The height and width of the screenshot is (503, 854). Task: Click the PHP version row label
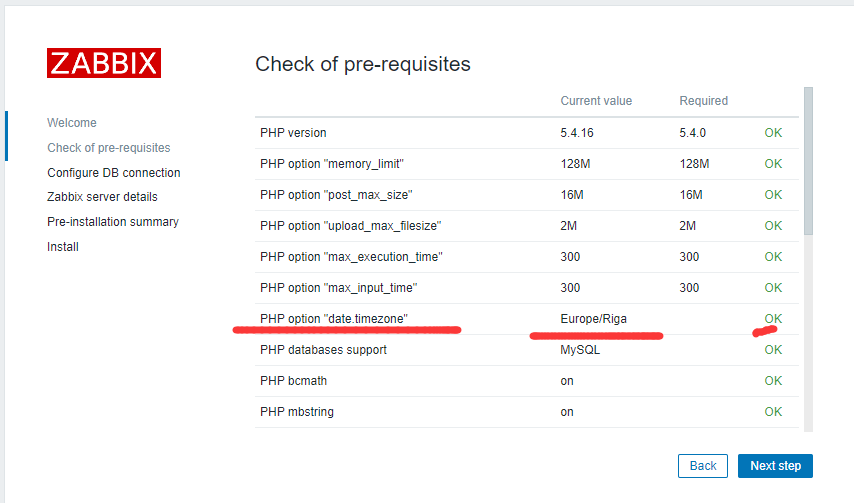293,133
